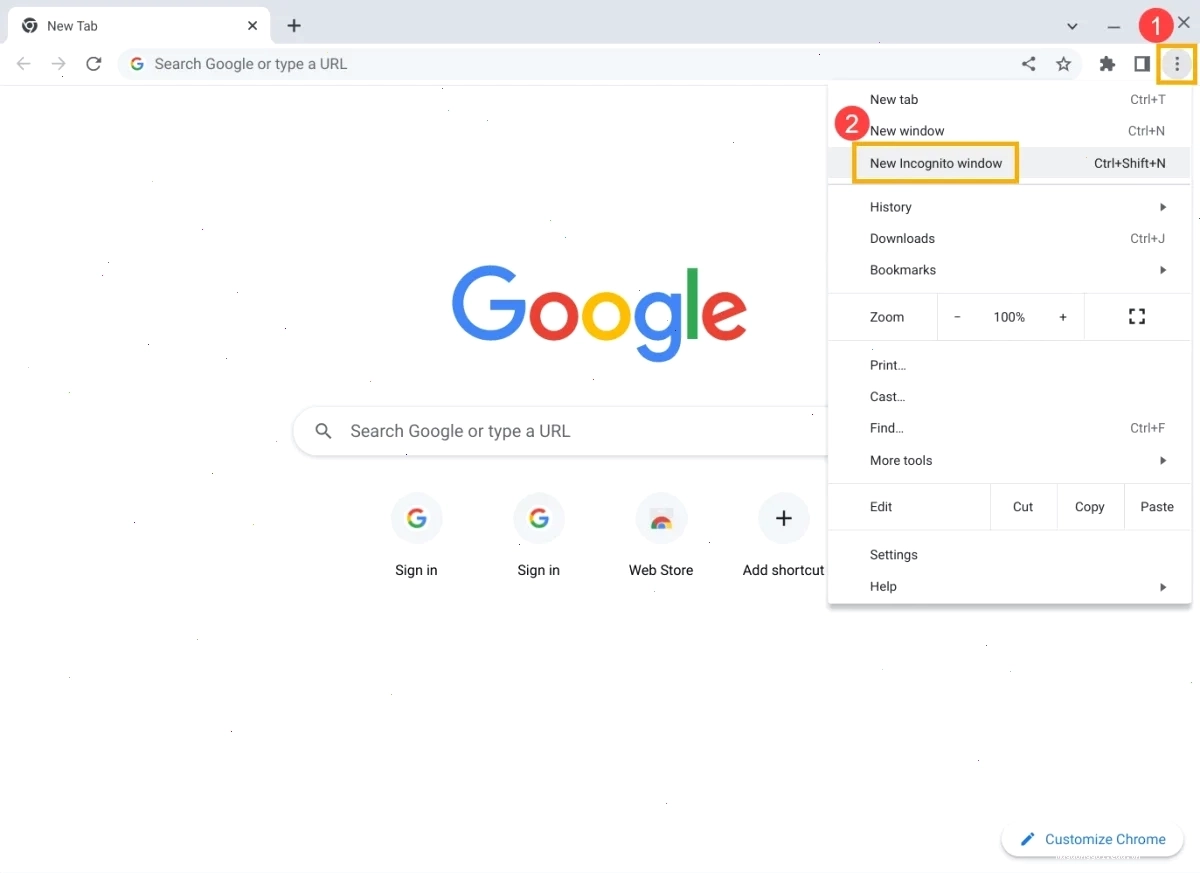The image size is (1200, 873).
Task: Click Copy in the Edit row
Action: tap(1090, 507)
